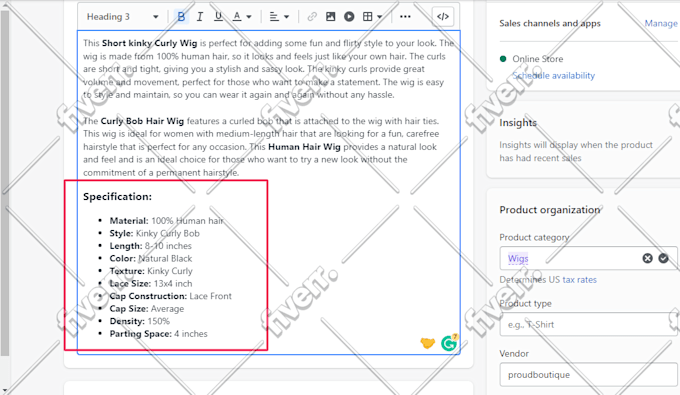Toggle Italic formatting in editor toolbar
Screen dimensions: 680x395
coord(199,16)
